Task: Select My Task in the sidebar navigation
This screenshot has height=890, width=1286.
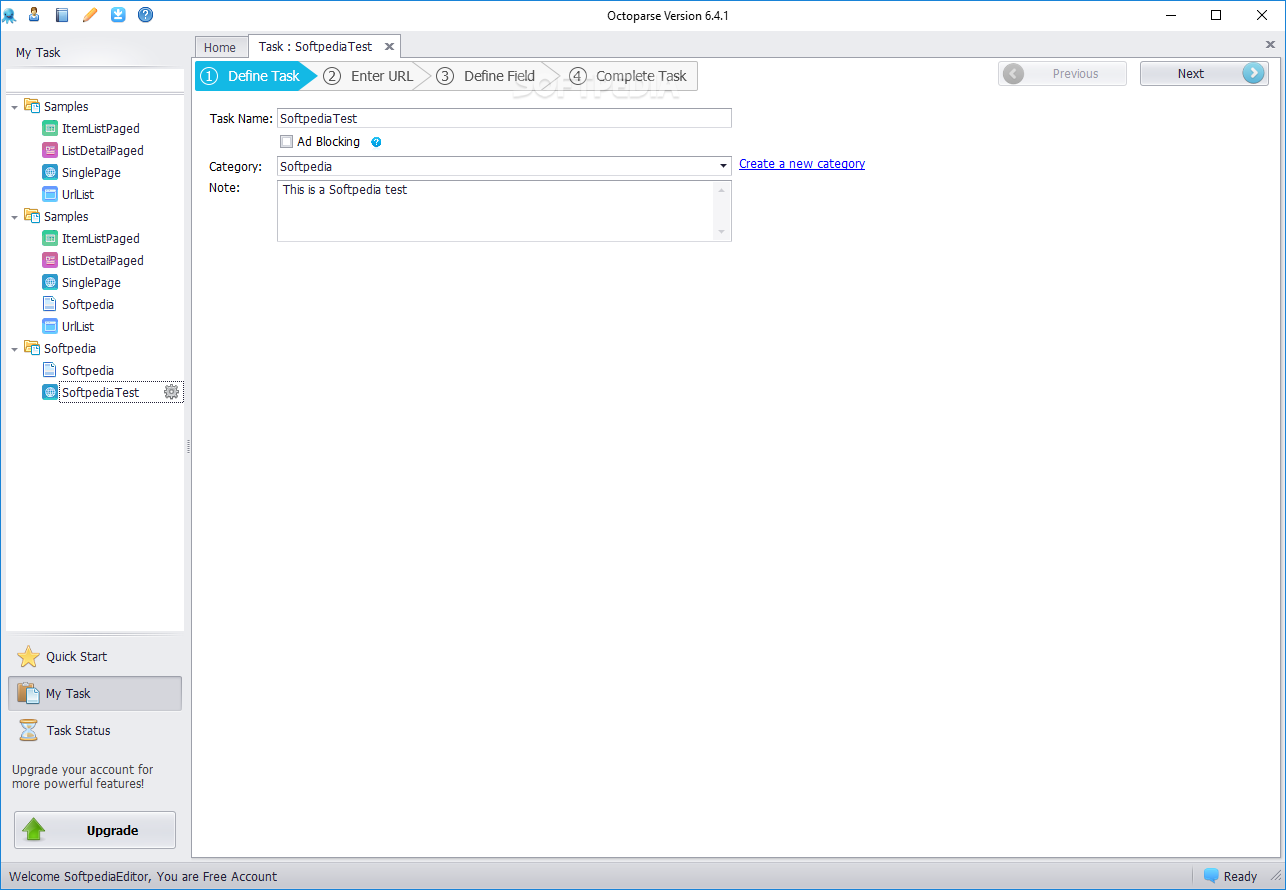Action: point(95,693)
